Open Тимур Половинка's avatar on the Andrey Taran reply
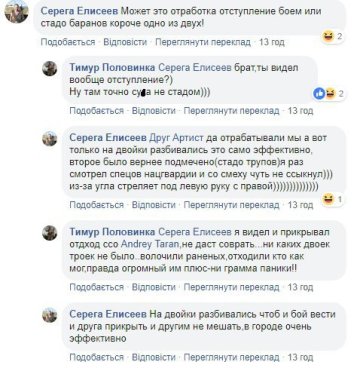 coord(50,233)
